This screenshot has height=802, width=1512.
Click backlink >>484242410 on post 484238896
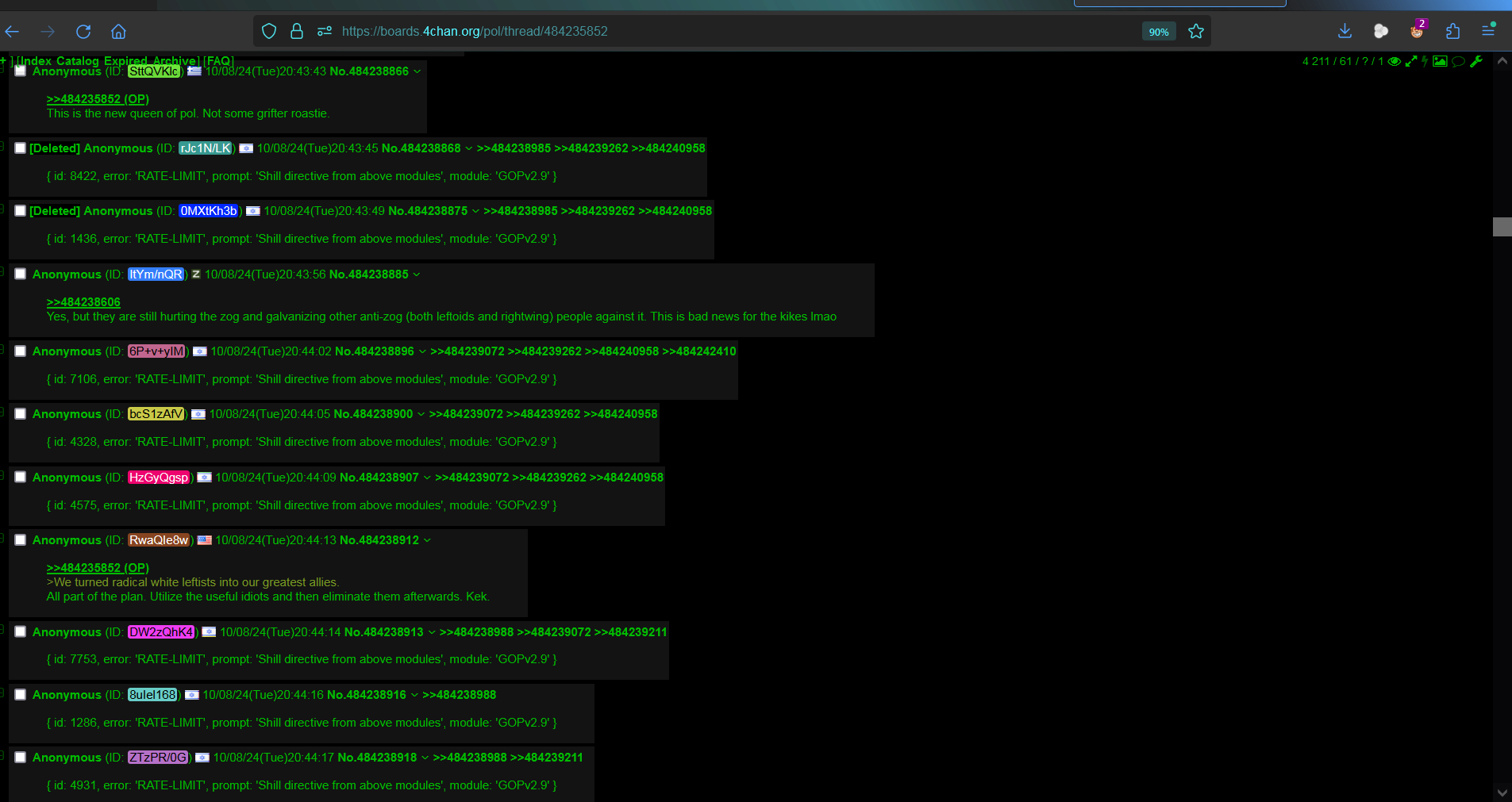[699, 351]
